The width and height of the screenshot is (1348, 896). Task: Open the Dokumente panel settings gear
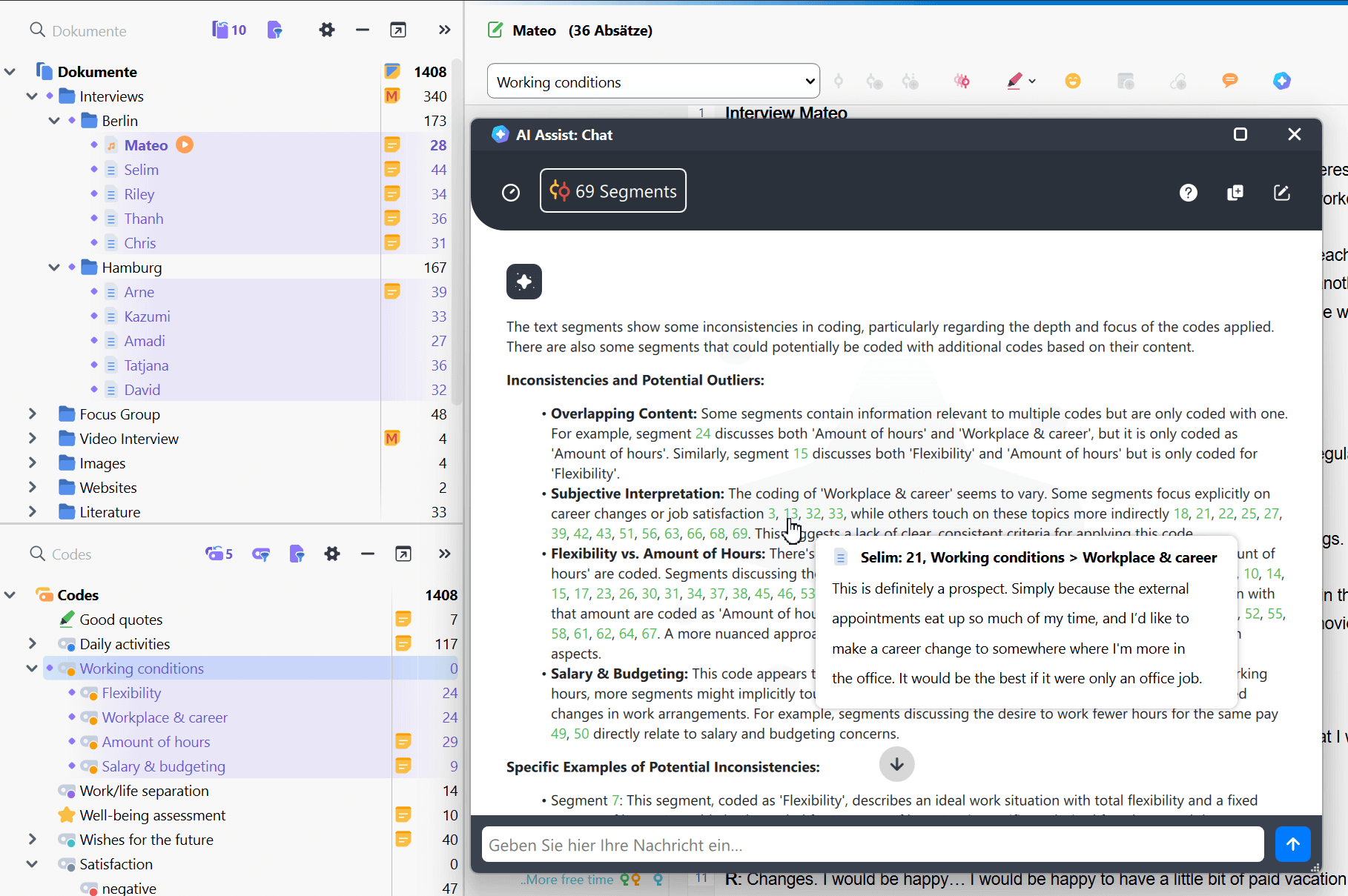point(326,30)
